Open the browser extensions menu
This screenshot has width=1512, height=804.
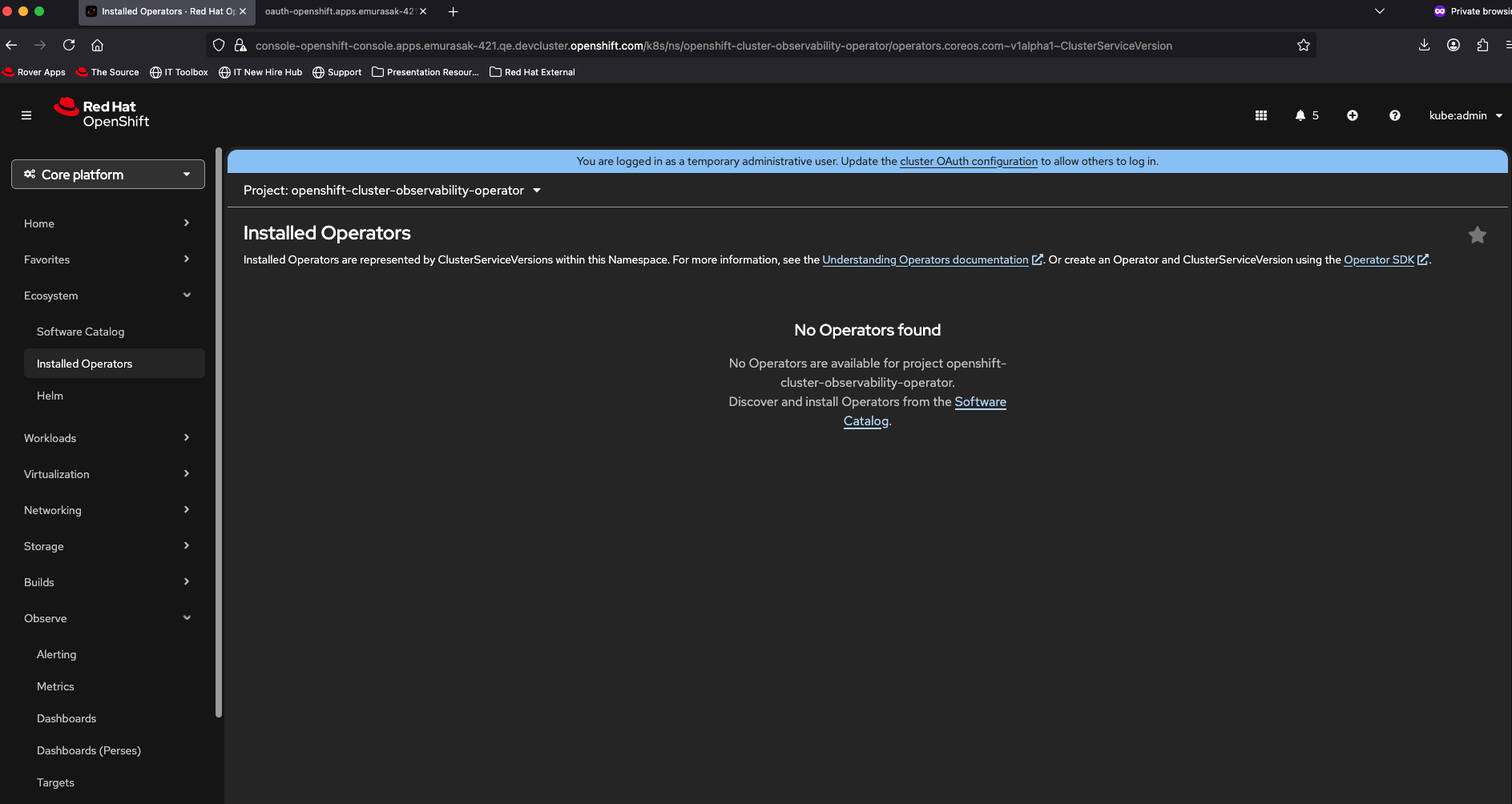pyautogui.click(x=1482, y=45)
